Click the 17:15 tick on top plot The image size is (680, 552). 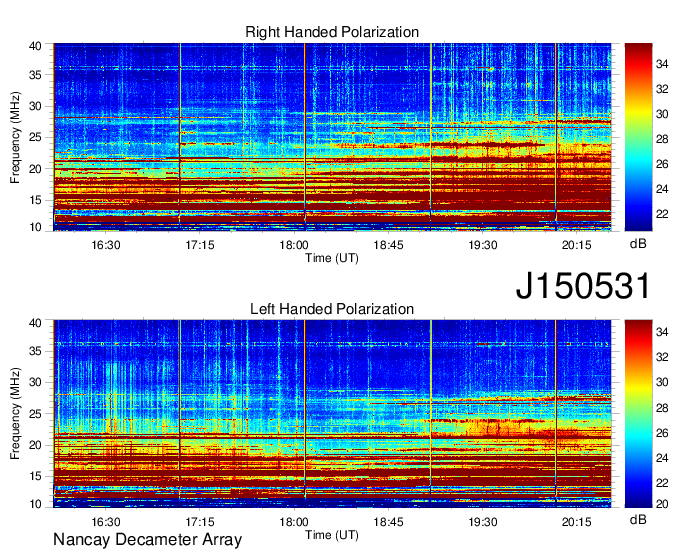199,245
